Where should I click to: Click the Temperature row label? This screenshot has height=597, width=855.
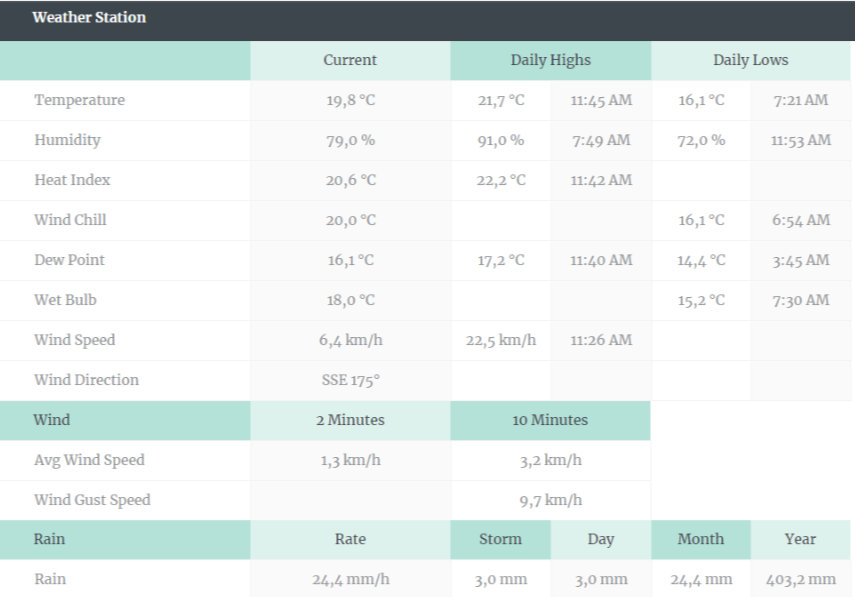[79, 100]
